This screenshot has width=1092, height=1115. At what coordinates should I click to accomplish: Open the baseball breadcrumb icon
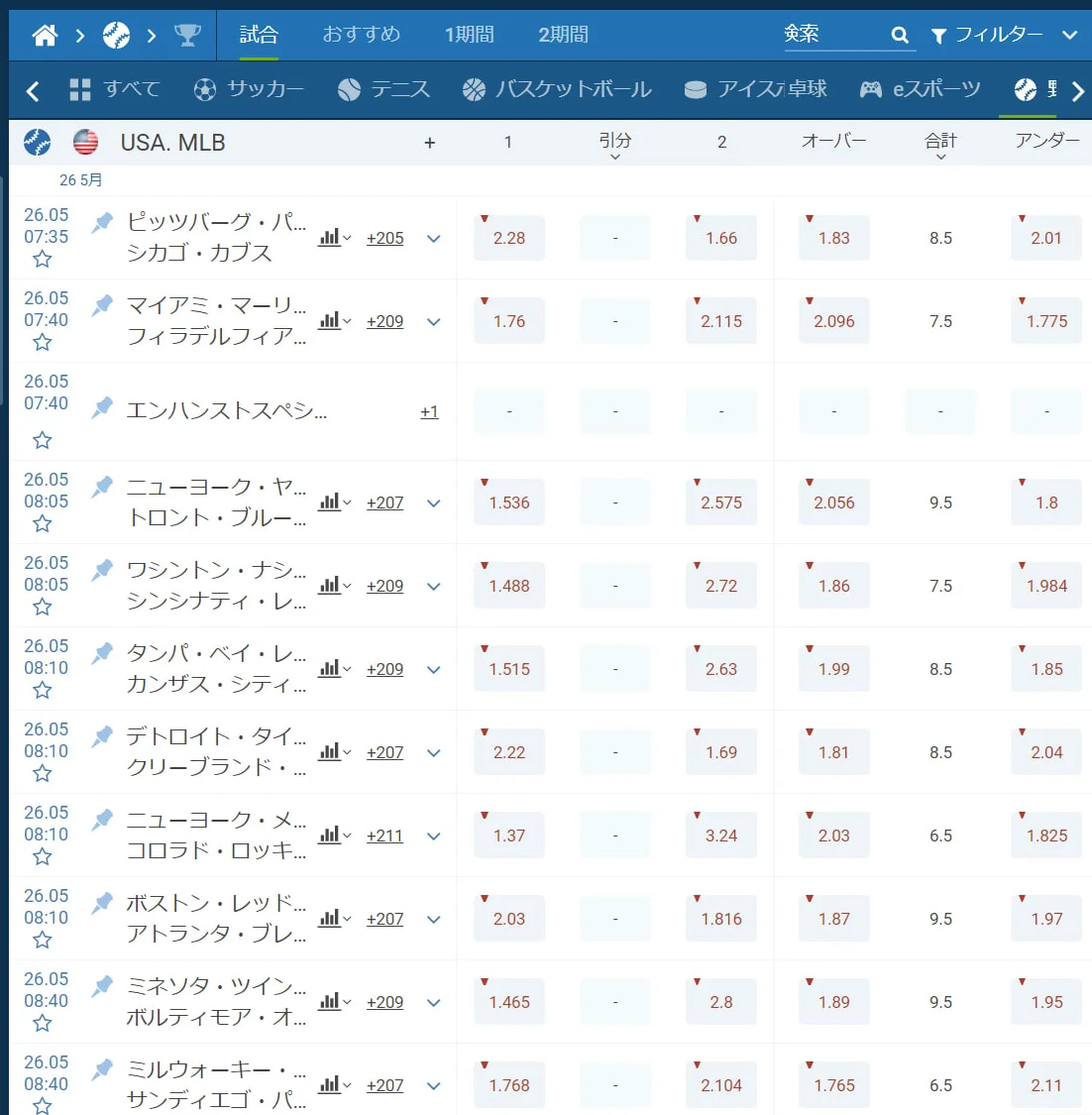point(116,35)
